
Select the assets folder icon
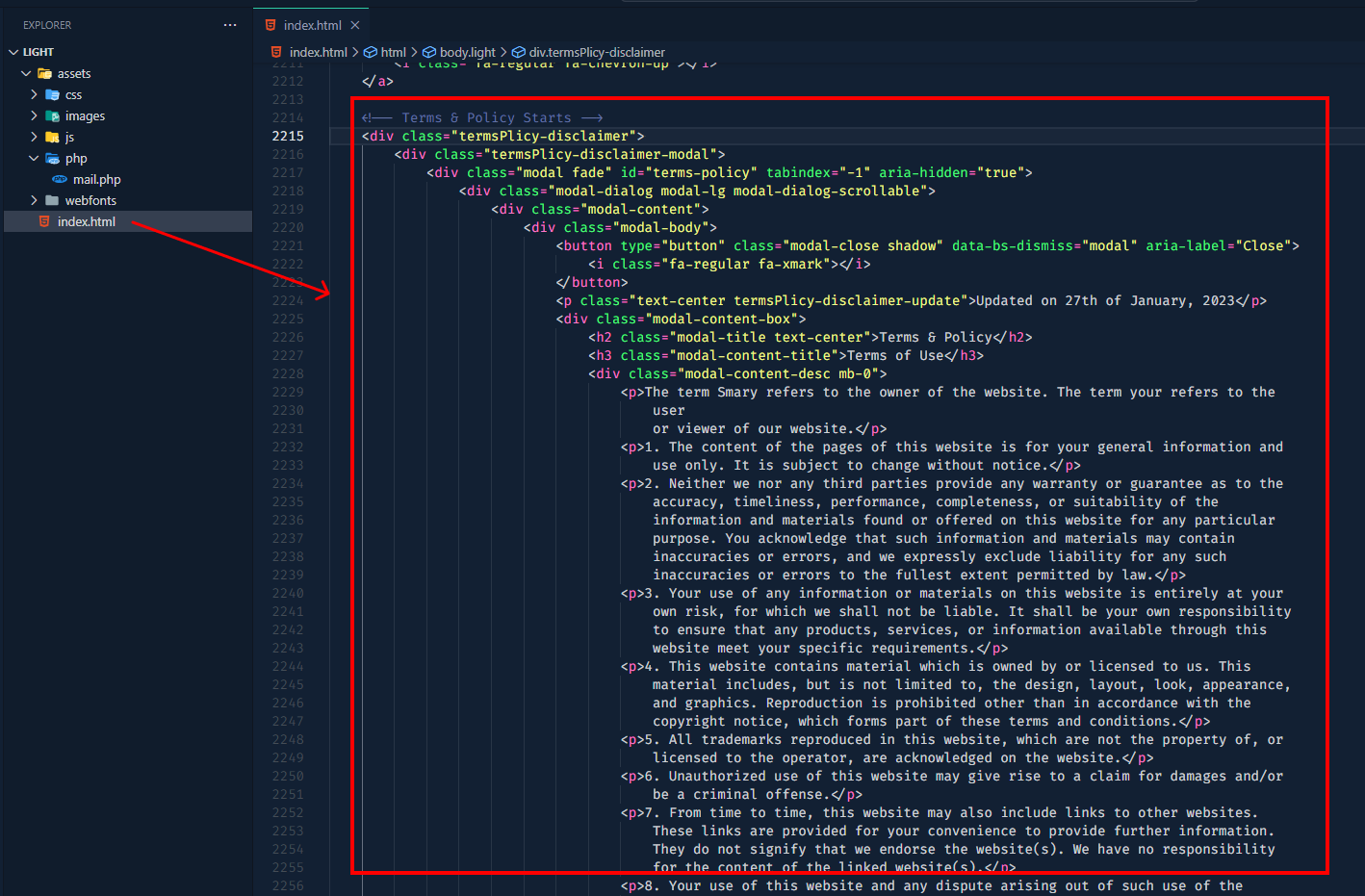coord(44,73)
